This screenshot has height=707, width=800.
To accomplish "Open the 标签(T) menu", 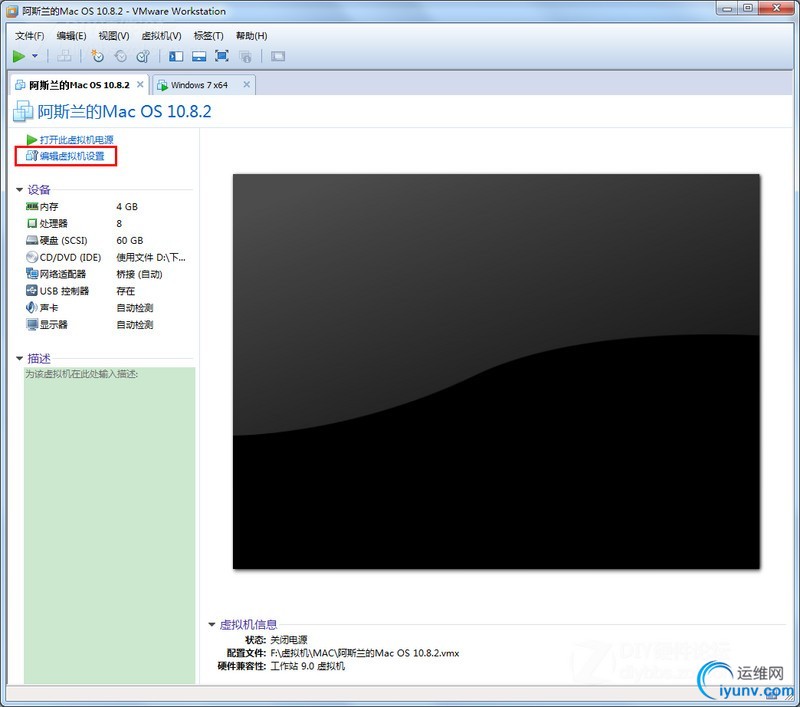I will click(209, 36).
